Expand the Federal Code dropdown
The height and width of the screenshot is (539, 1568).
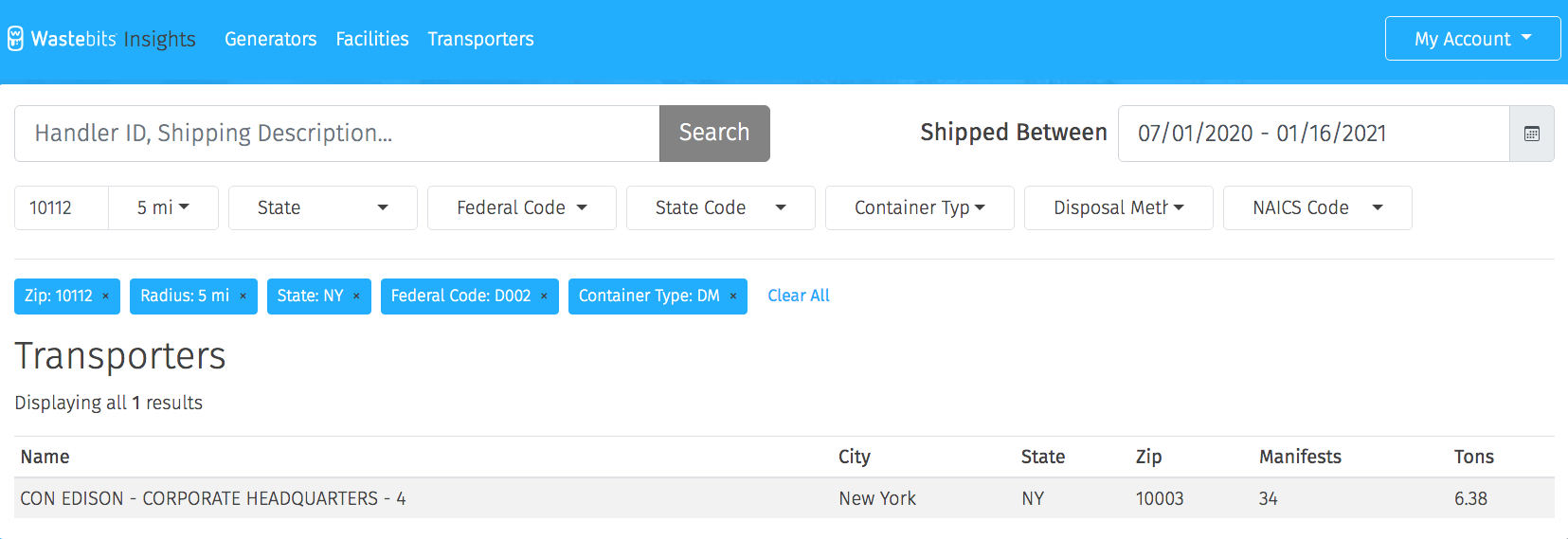click(522, 207)
